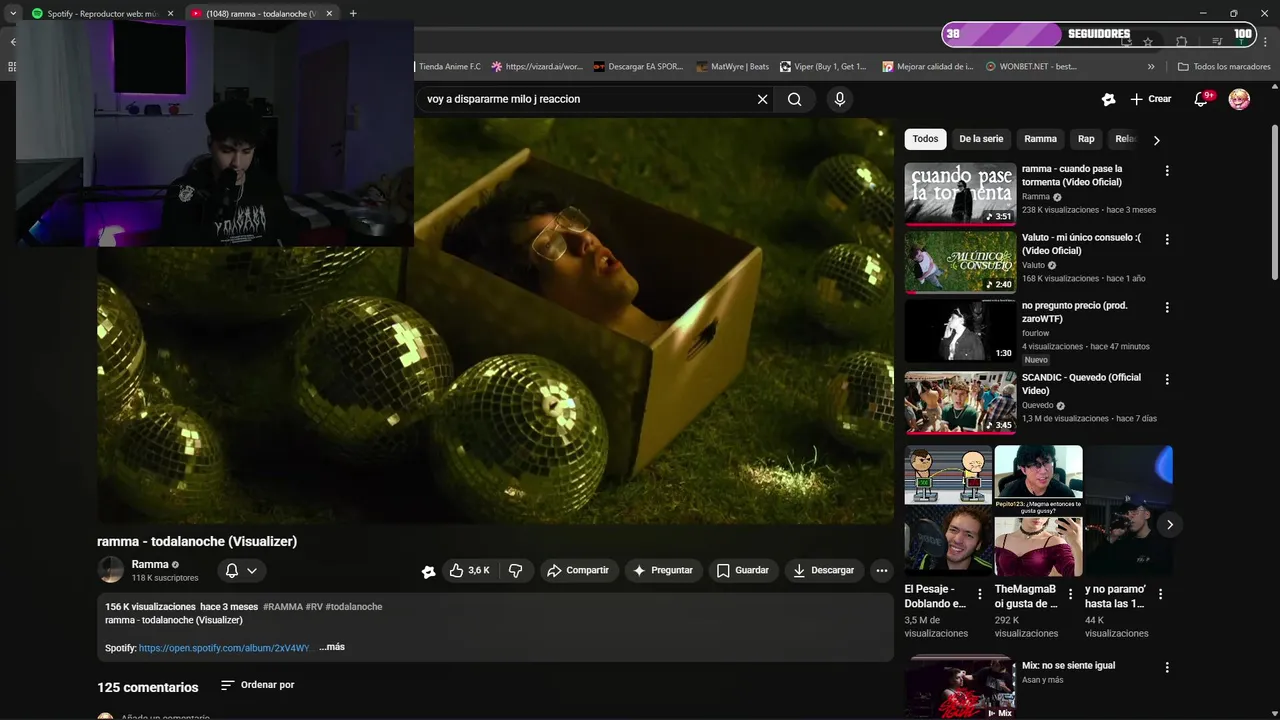This screenshot has width=1280, height=720.
Task: Select the De la serie chip
Action: (981, 139)
